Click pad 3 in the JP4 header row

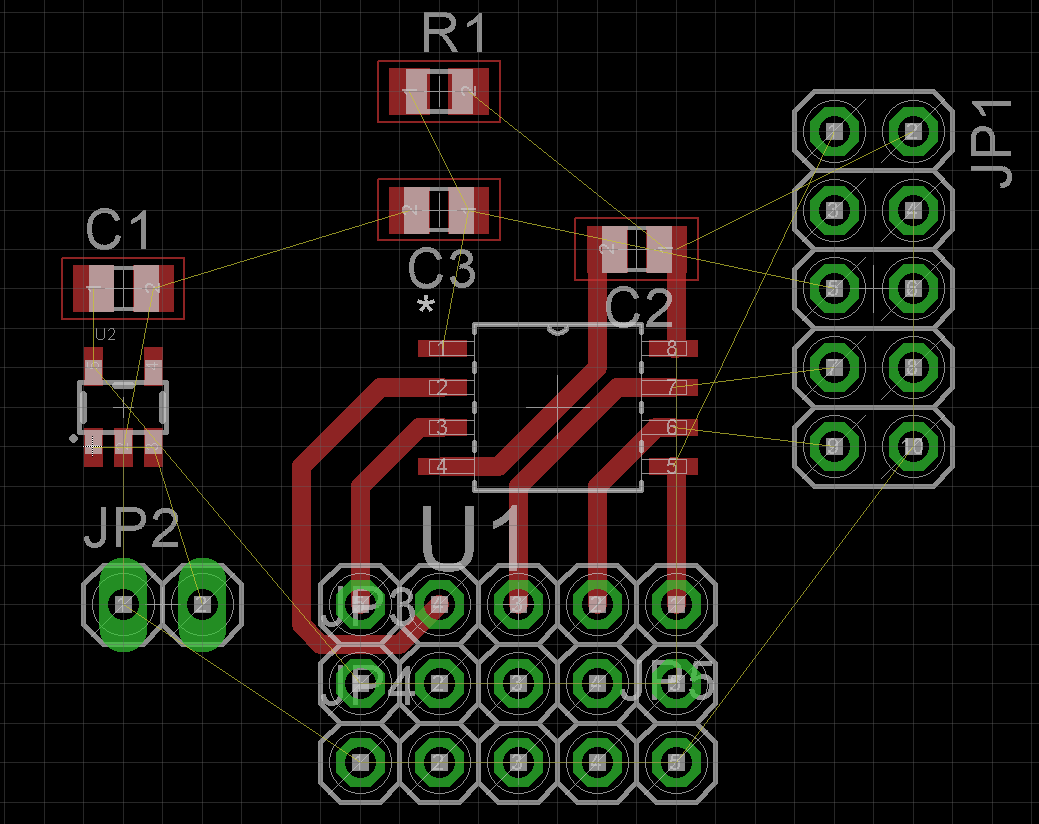pyautogui.click(x=518, y=684)
